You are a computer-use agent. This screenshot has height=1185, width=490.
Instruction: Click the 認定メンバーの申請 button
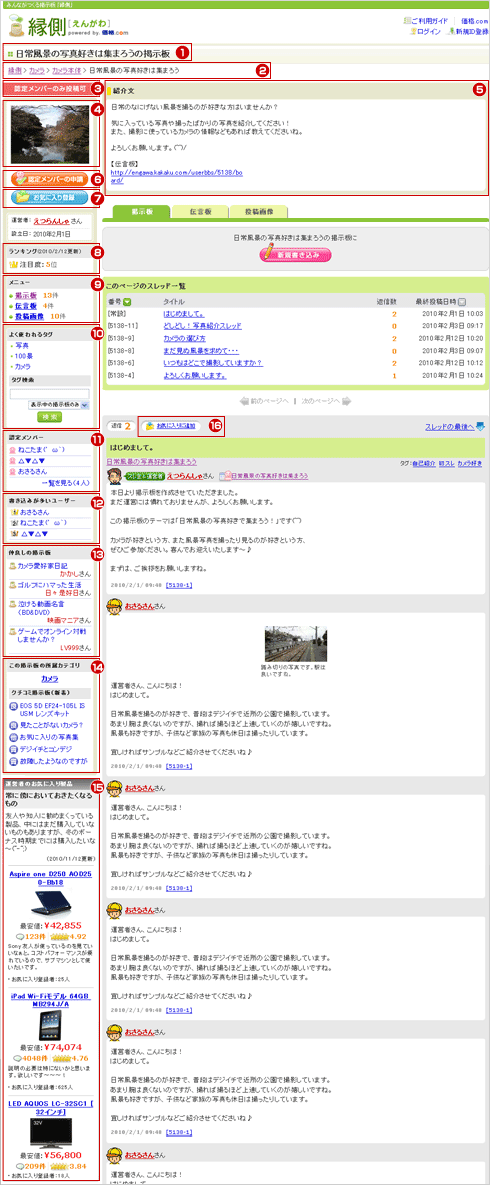click(51, 179)
